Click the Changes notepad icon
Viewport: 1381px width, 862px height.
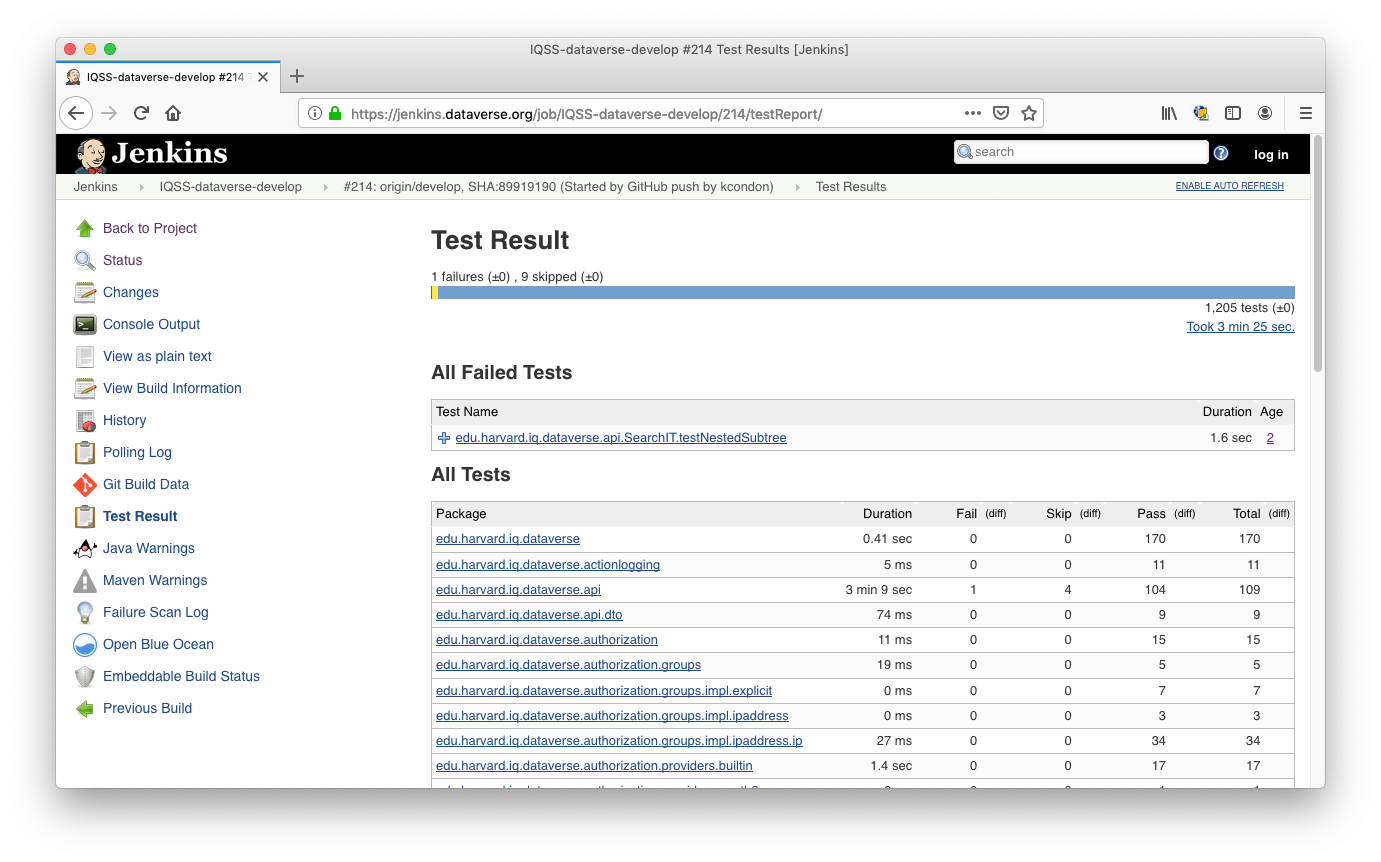[x=85, y=292]
